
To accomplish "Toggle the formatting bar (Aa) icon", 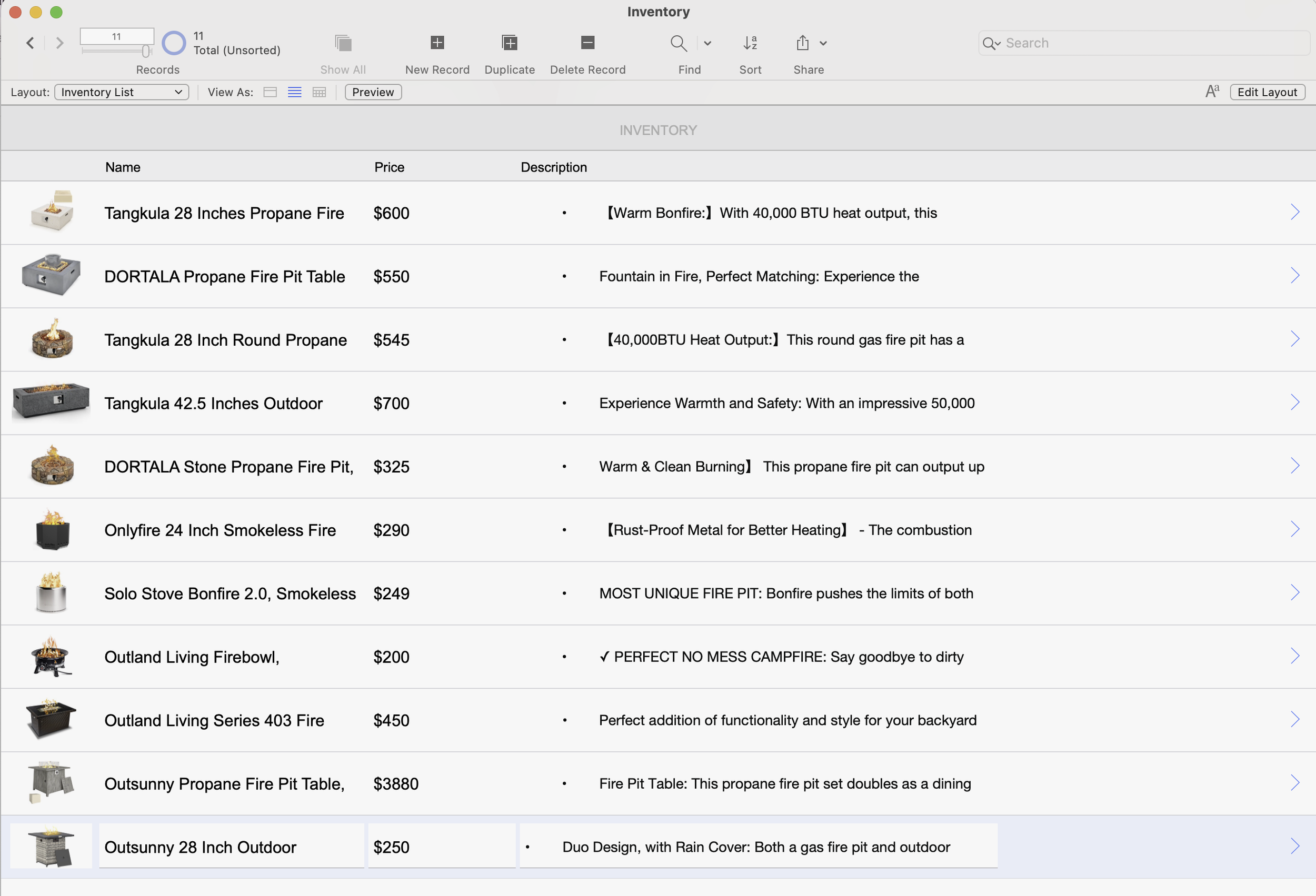I will (x=1212, y=92).
